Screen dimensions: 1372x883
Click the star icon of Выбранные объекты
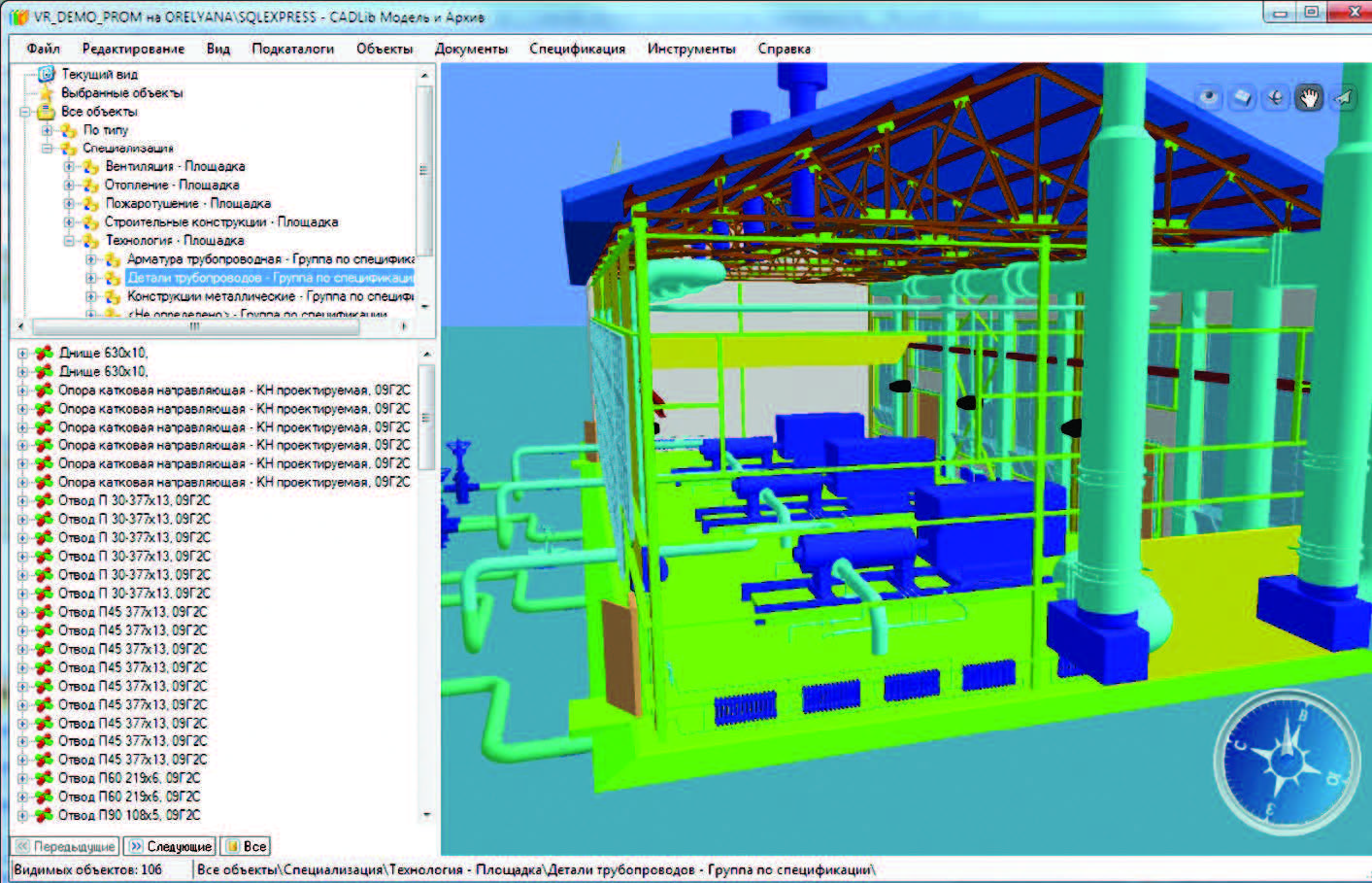[x=46, y=92]
